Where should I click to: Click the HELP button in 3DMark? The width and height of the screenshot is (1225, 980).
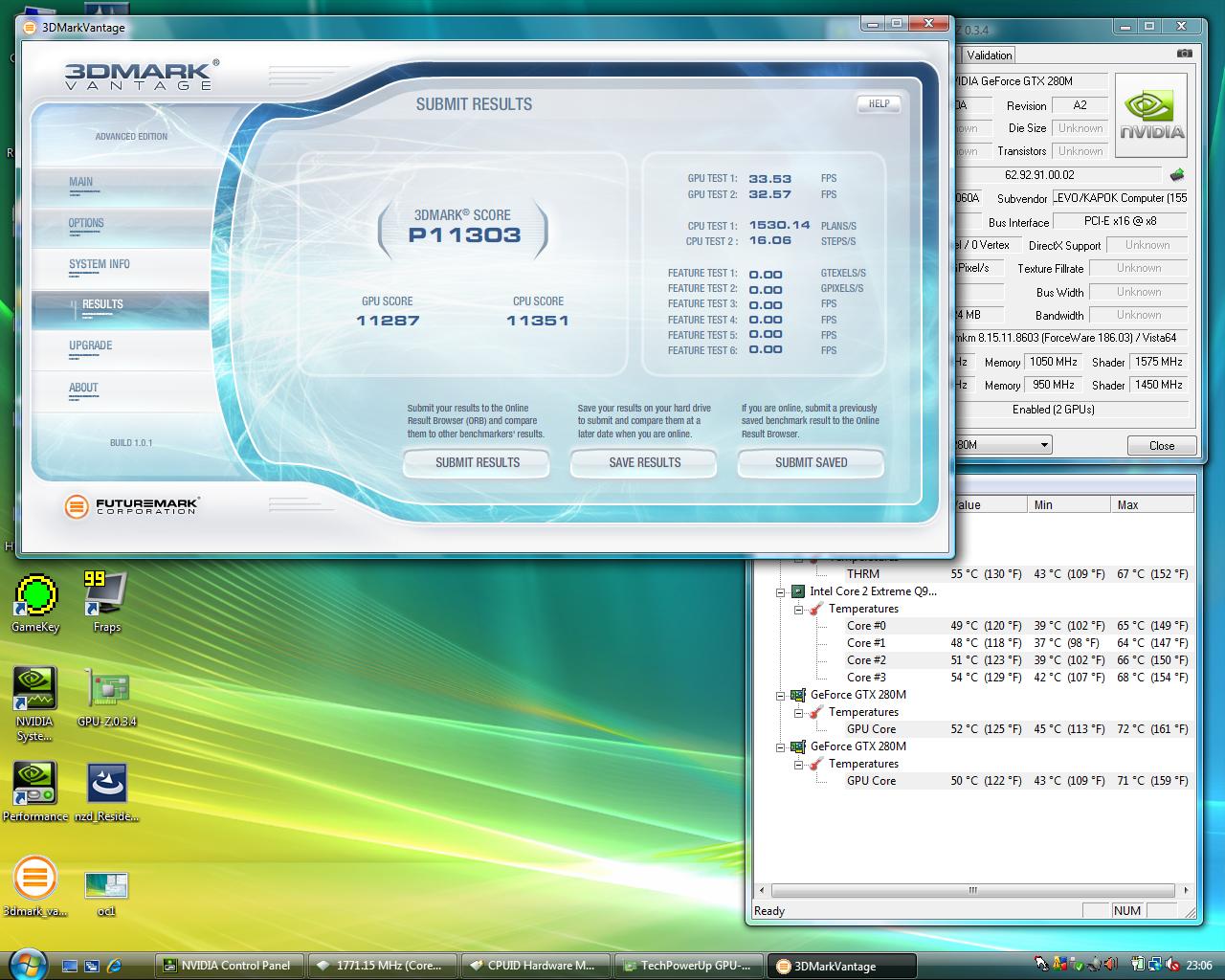tap(879, 103)
